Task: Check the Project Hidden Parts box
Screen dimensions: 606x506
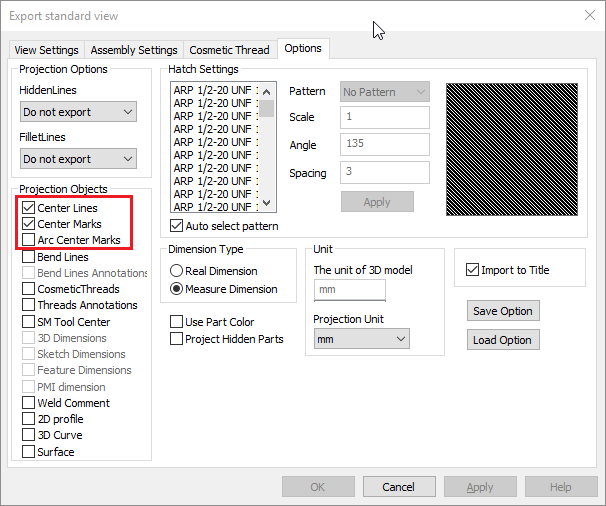Action: point(177,339)
